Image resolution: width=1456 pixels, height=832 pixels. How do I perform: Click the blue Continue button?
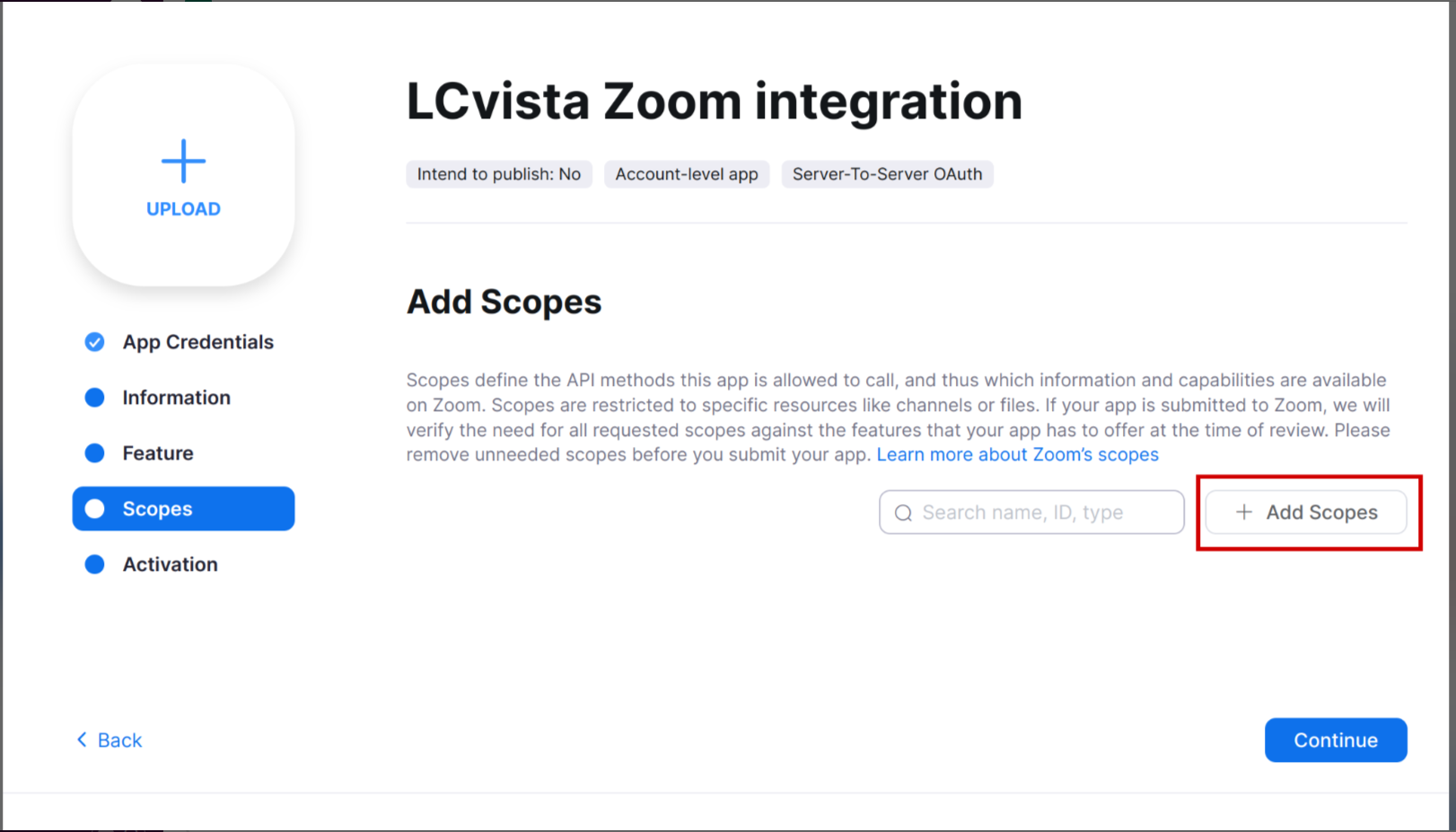(1335, 740)
